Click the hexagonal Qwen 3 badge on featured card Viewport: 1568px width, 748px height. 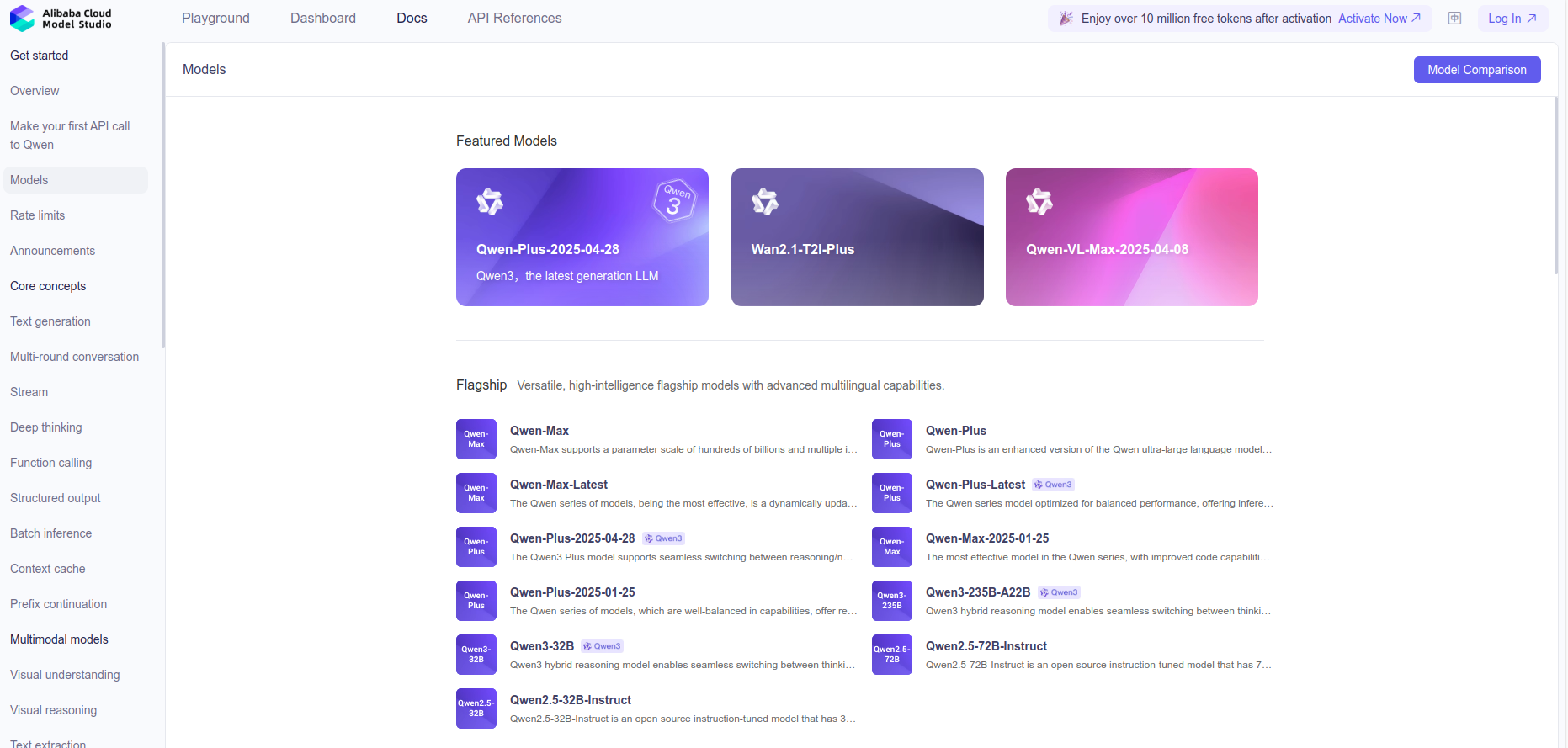tap(675, 200)
